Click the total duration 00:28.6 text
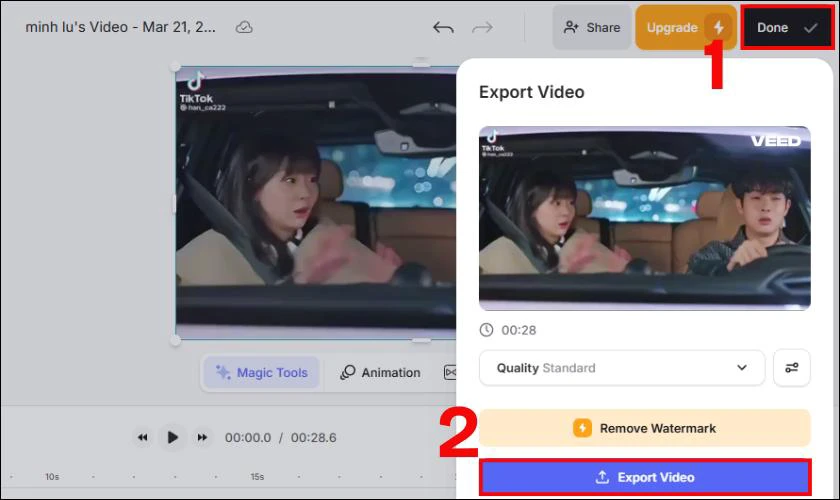This screenshot has width=840, height=500. pos(313,437)
